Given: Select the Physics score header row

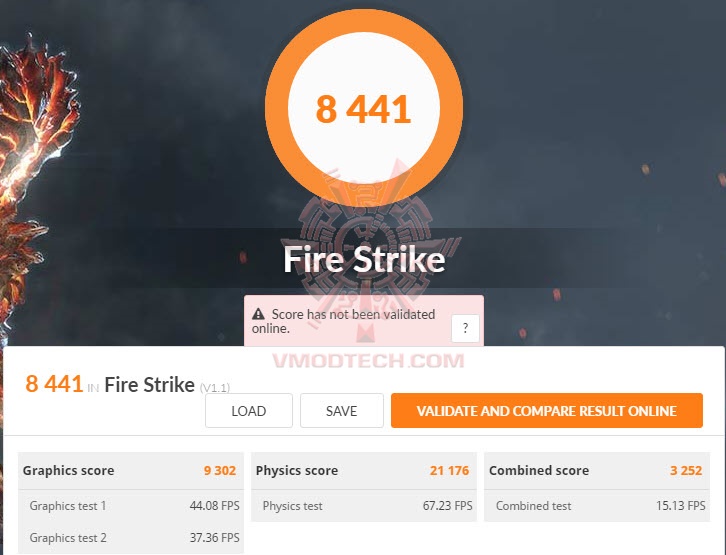Looking at the screenshot, I should tap(363, 471).
